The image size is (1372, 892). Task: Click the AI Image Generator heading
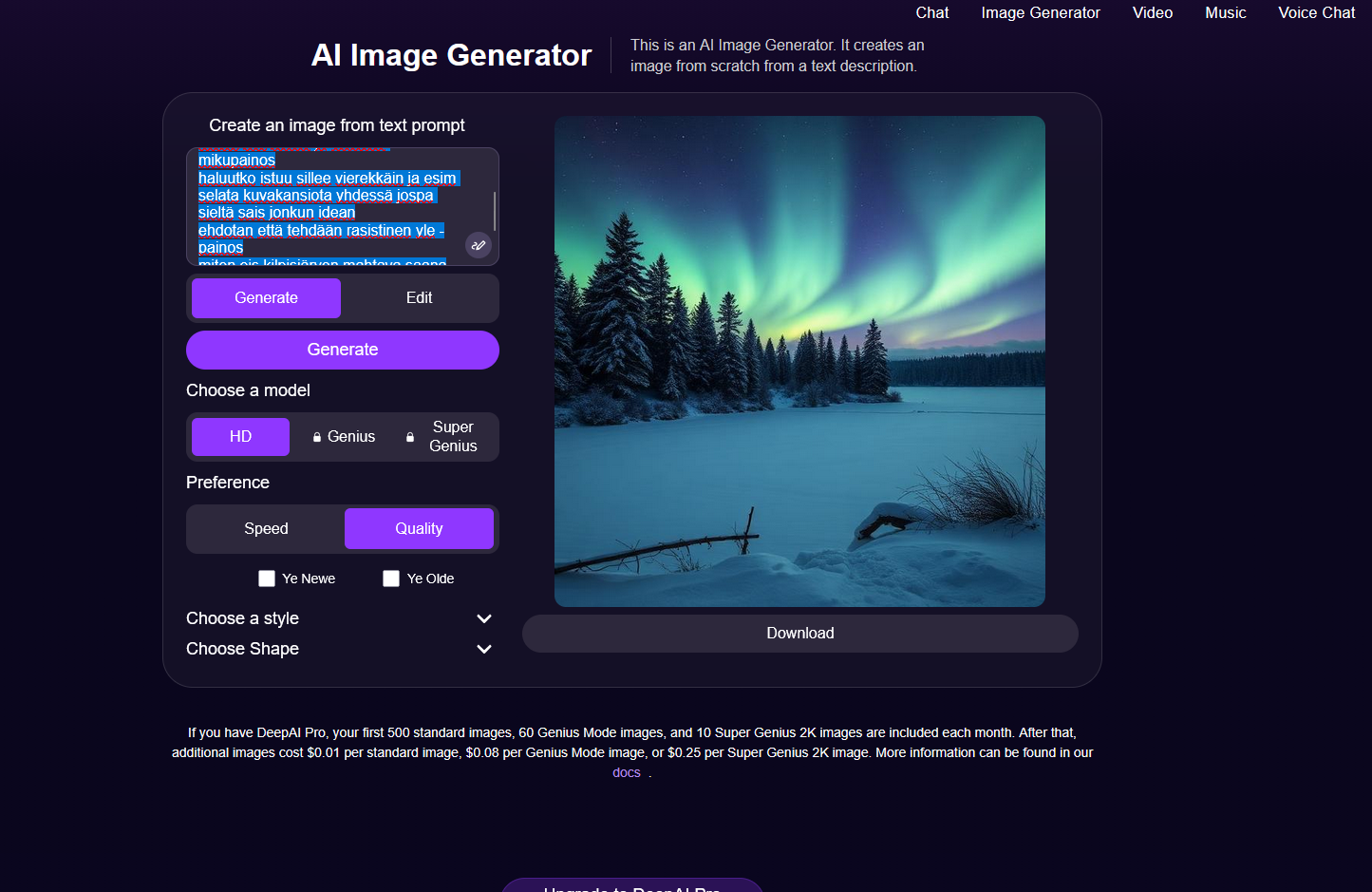pos(451,55)
